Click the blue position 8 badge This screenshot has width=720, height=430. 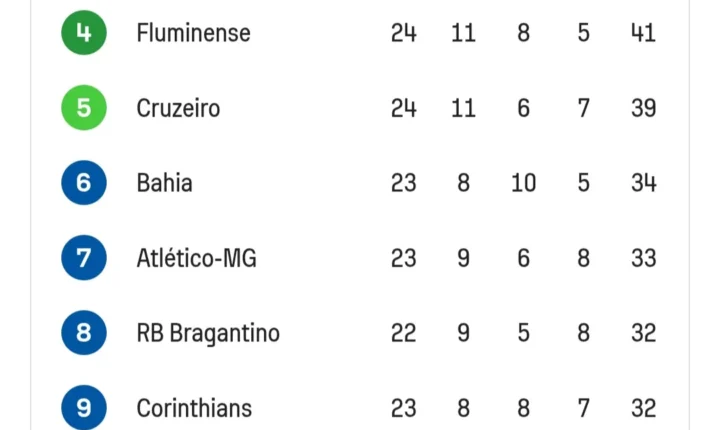click(x=84, y=333)
